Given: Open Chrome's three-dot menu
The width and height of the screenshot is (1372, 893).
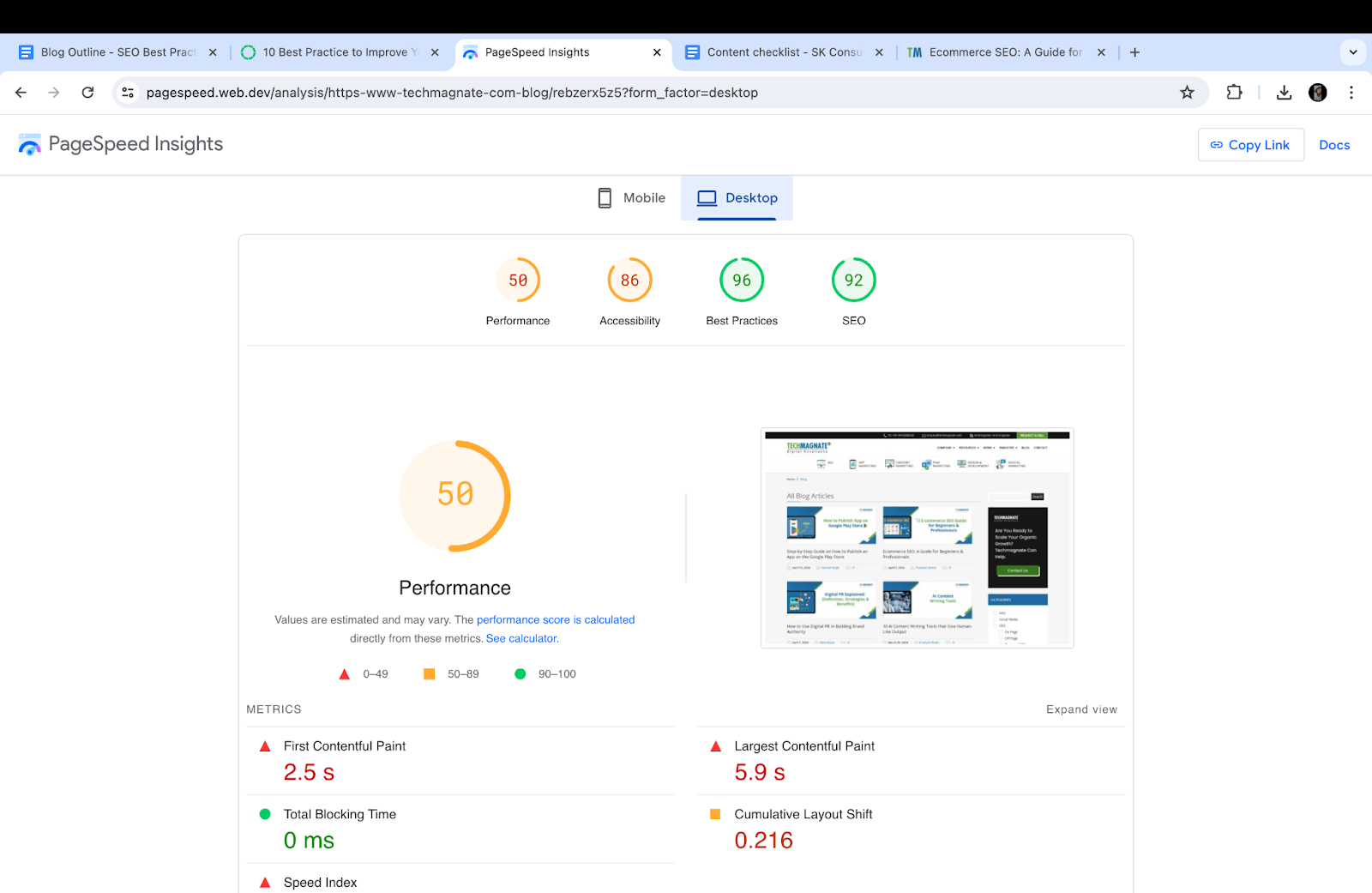Looking at the screenshot, I should [1351, 93].
